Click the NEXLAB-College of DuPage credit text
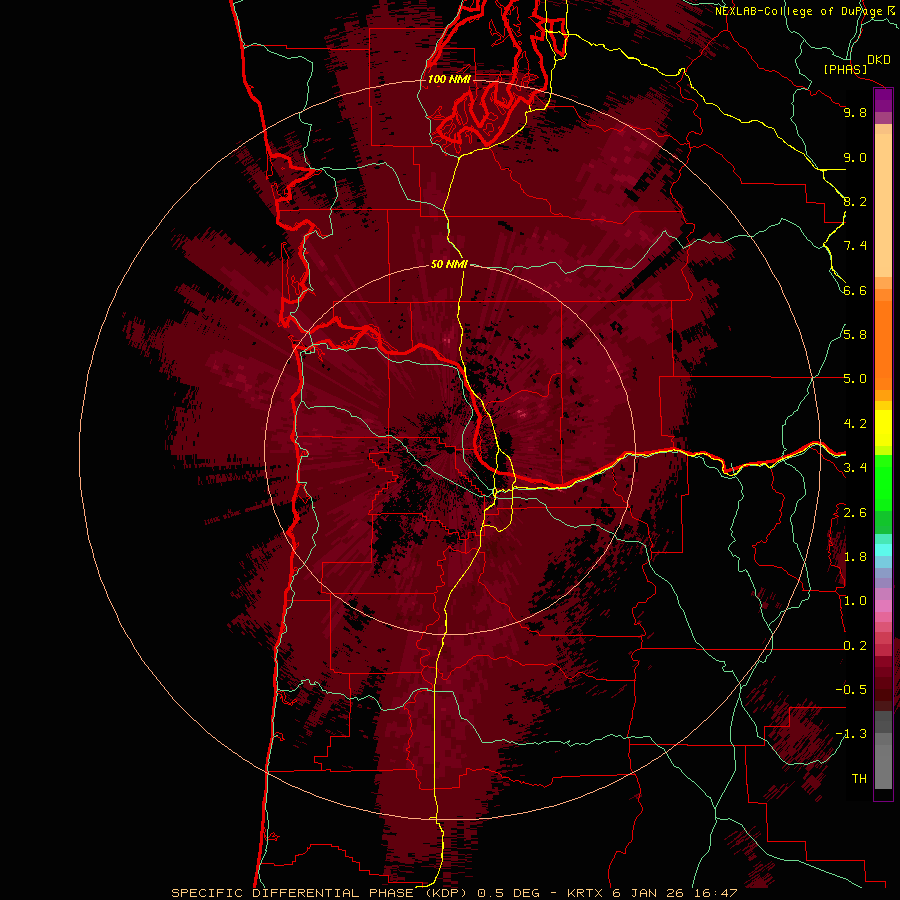 pyautogui.click(x=800, y=11)
